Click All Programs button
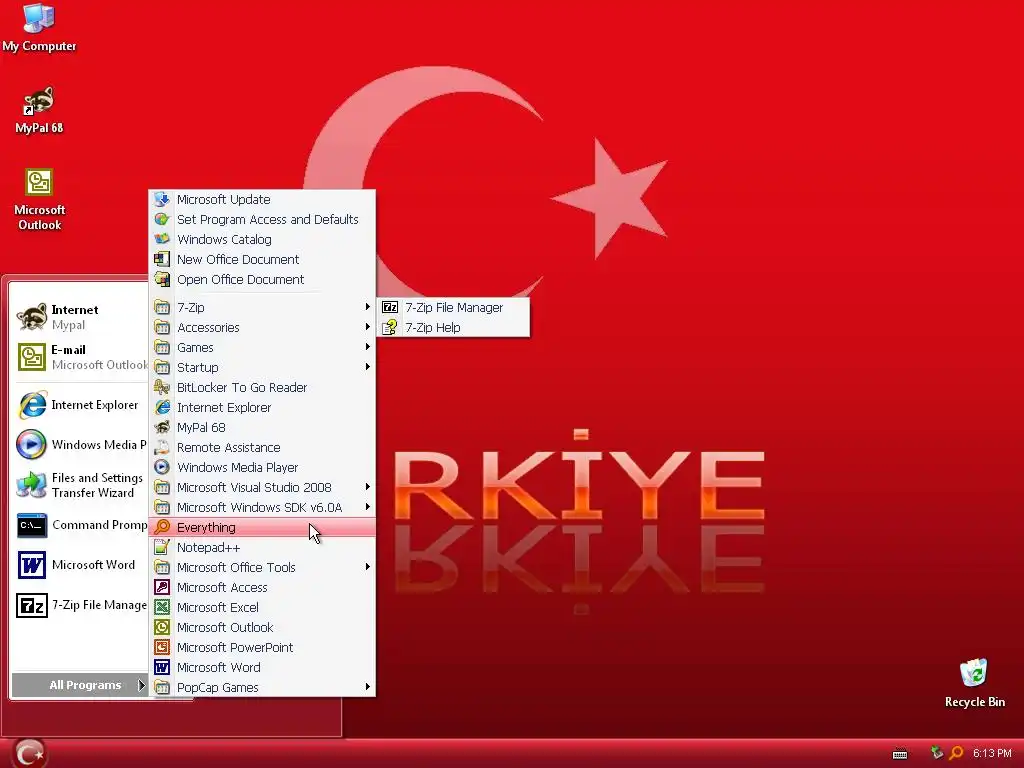1024x768 pixels. [80, 685]
